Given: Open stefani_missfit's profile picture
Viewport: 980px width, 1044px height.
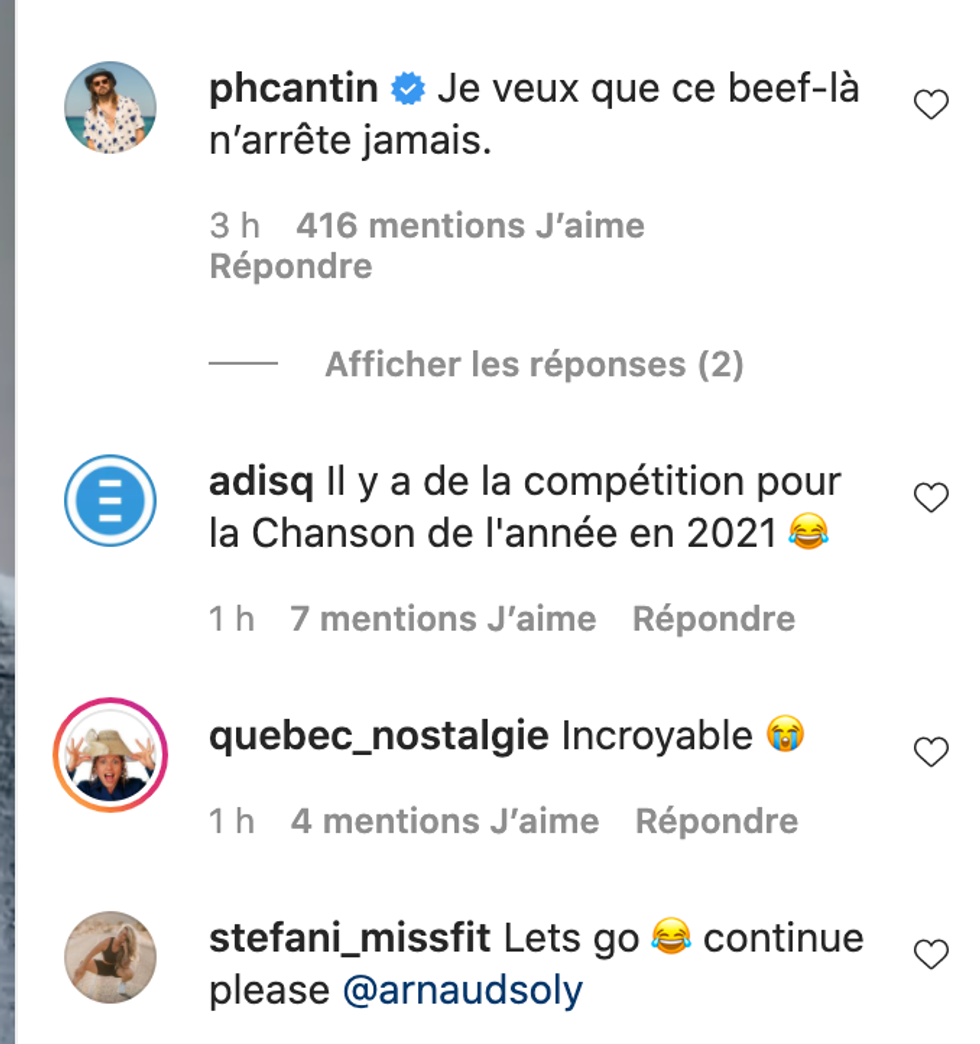Looking at the screenshot, I should coord(110,957).
